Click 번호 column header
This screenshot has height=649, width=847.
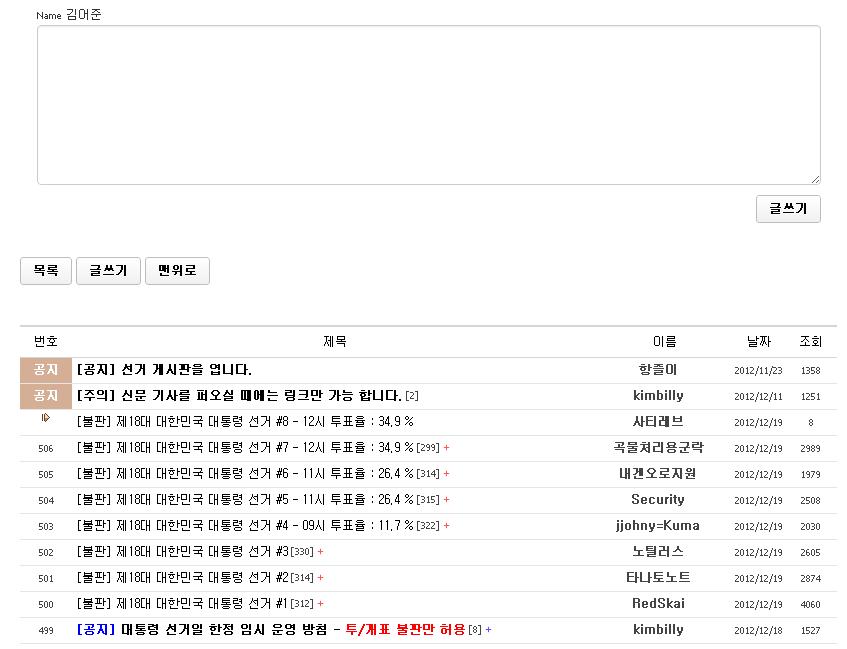pyautogui.click(x=46, y=342)
